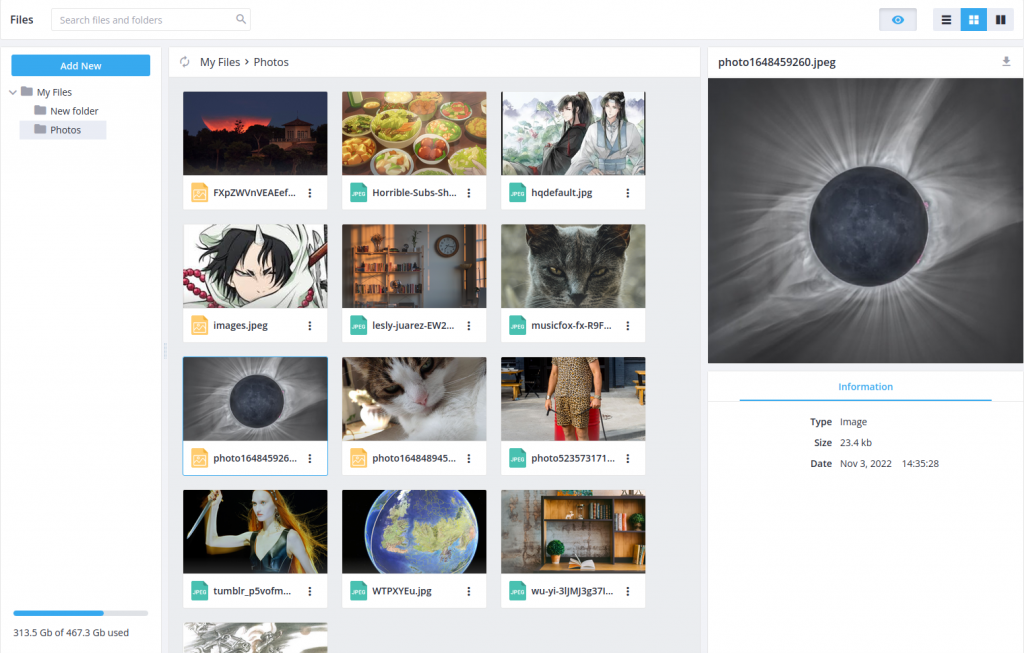Viewport: 1024px width, 653px height.
Task: Switch to list view
Action: point(945,19)
